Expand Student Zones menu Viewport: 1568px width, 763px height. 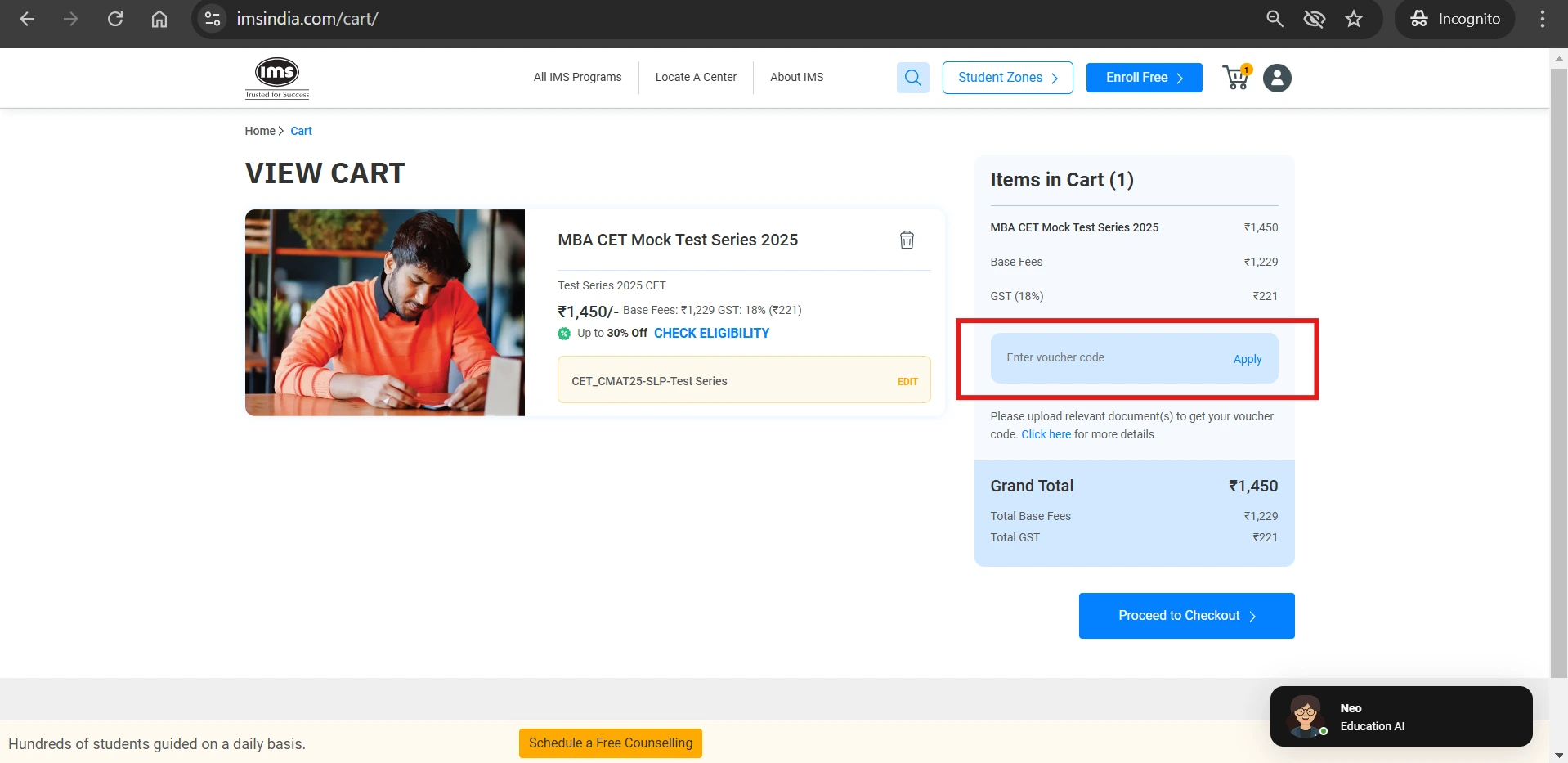pos(1007,78)
